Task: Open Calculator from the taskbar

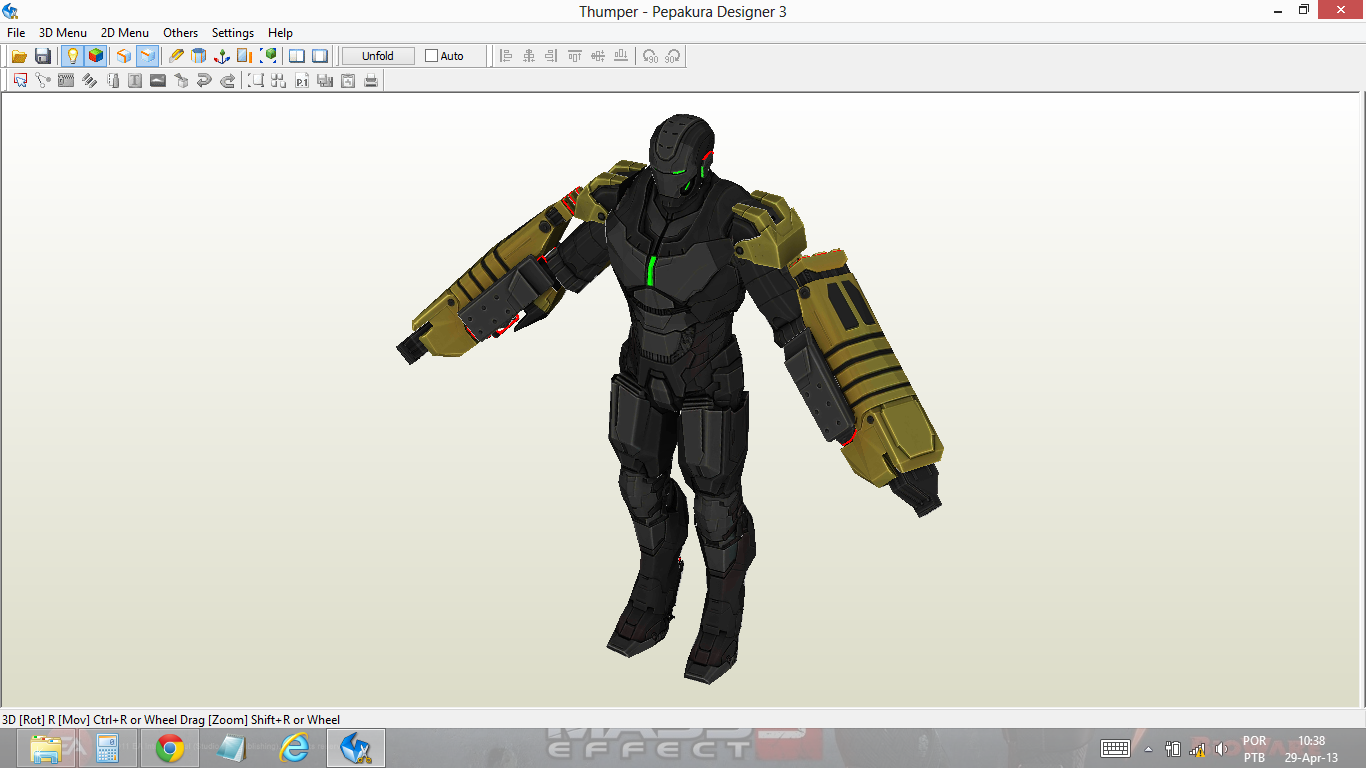Action: pos(108,748)
